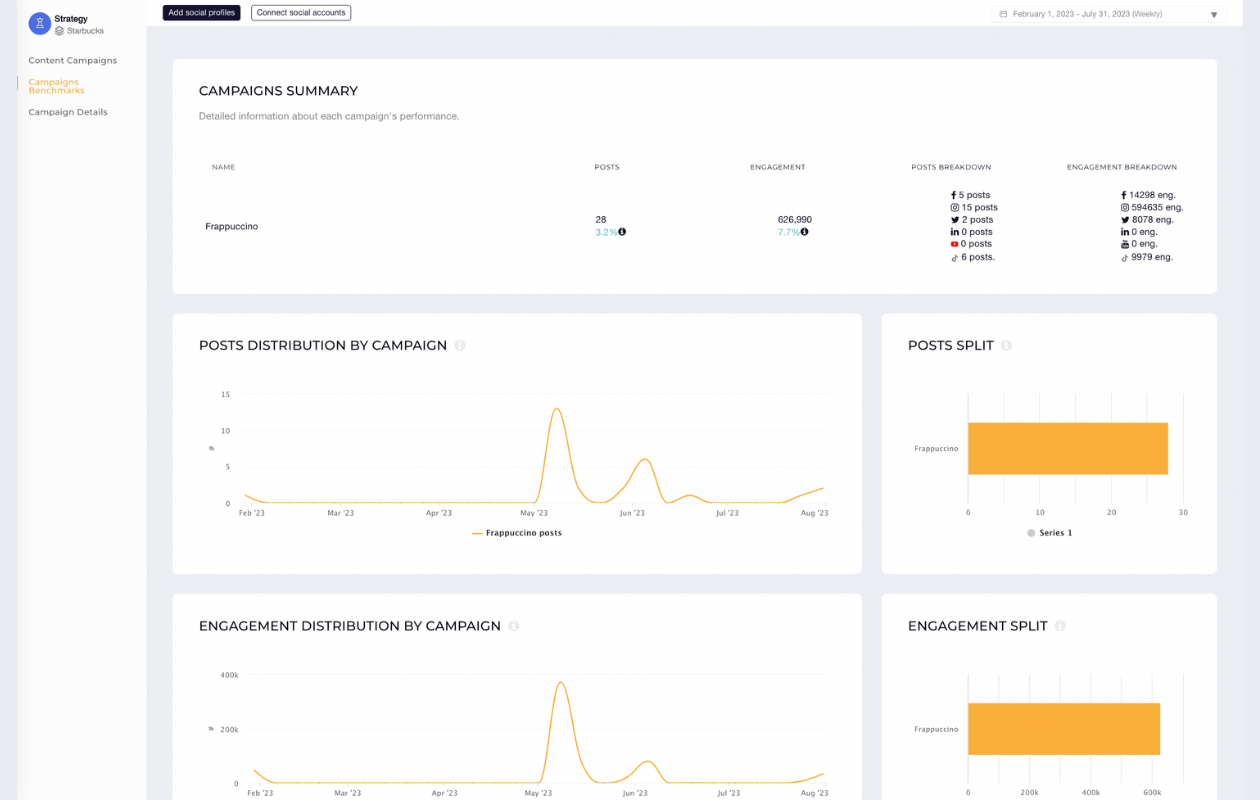Viewport: 1260px width, 800px height.
Task: Click TikTok icon beside 6 posts
Action: click(x=954, y=257)
